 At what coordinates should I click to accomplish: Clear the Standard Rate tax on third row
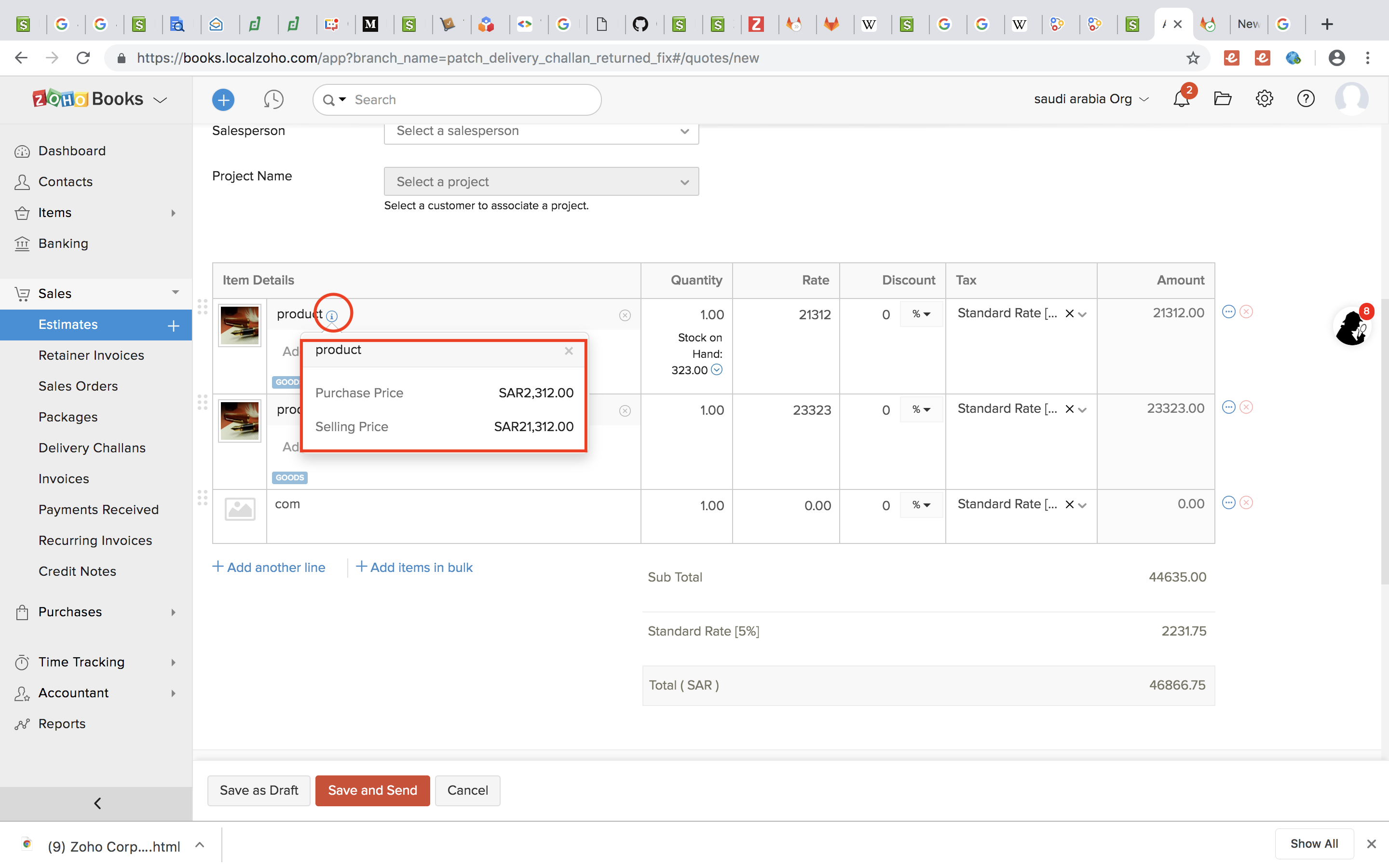1069,504
